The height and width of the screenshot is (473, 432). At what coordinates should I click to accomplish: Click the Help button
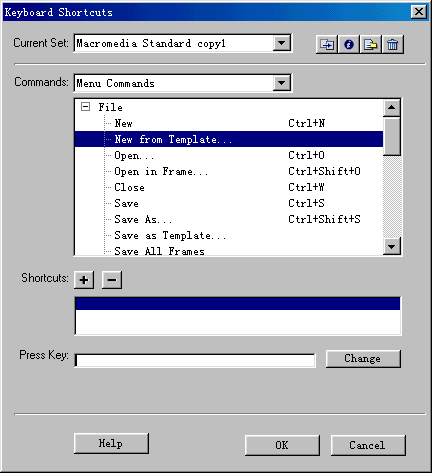[x=111, y=443]
